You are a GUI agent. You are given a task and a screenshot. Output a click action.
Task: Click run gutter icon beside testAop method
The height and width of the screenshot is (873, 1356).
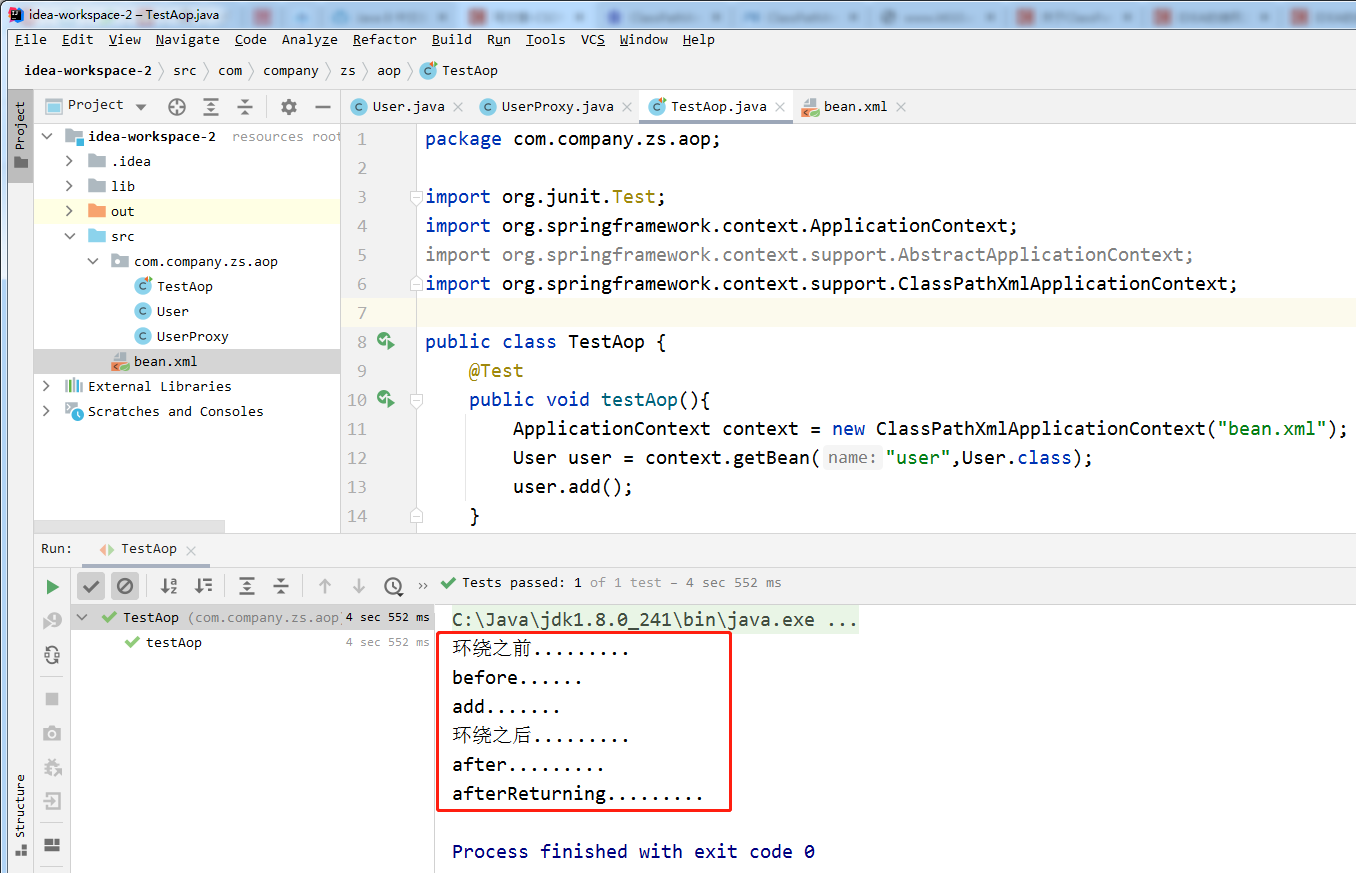point(386,400)
